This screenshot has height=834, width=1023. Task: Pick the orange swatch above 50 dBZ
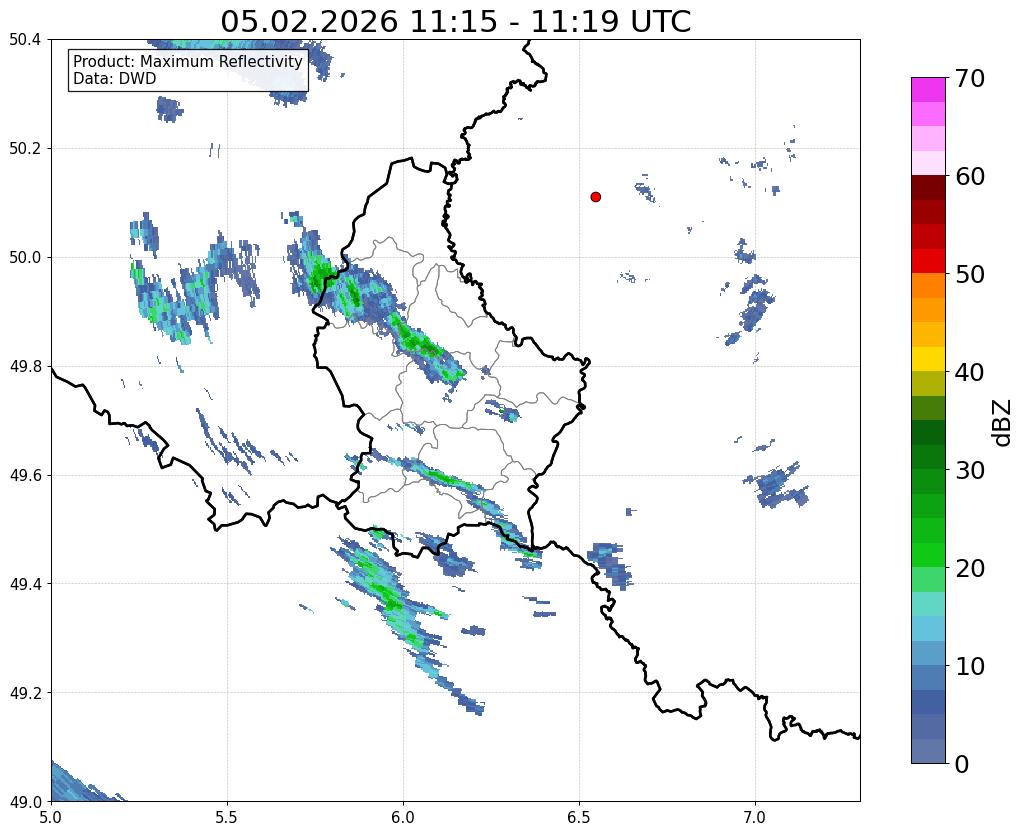pyautogui.click(x=928, y=286)
